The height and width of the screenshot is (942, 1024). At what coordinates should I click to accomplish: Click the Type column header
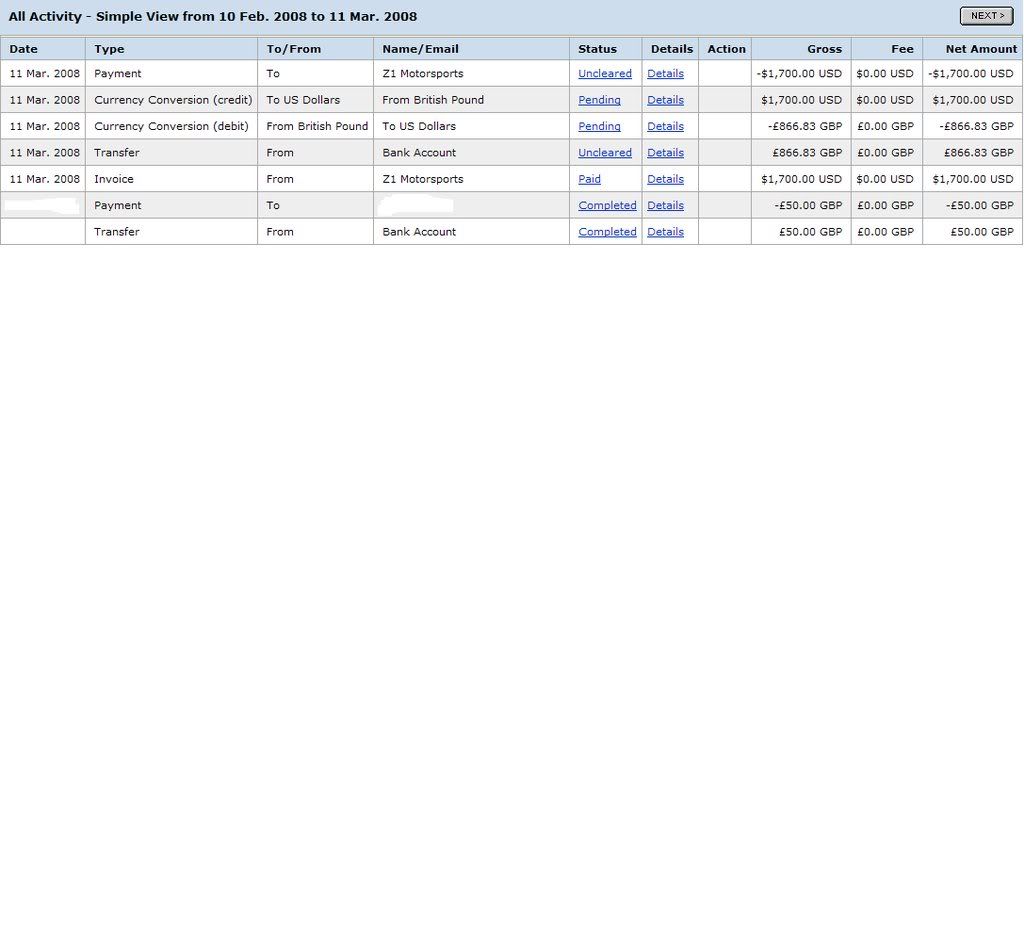[x=109, y=49]
